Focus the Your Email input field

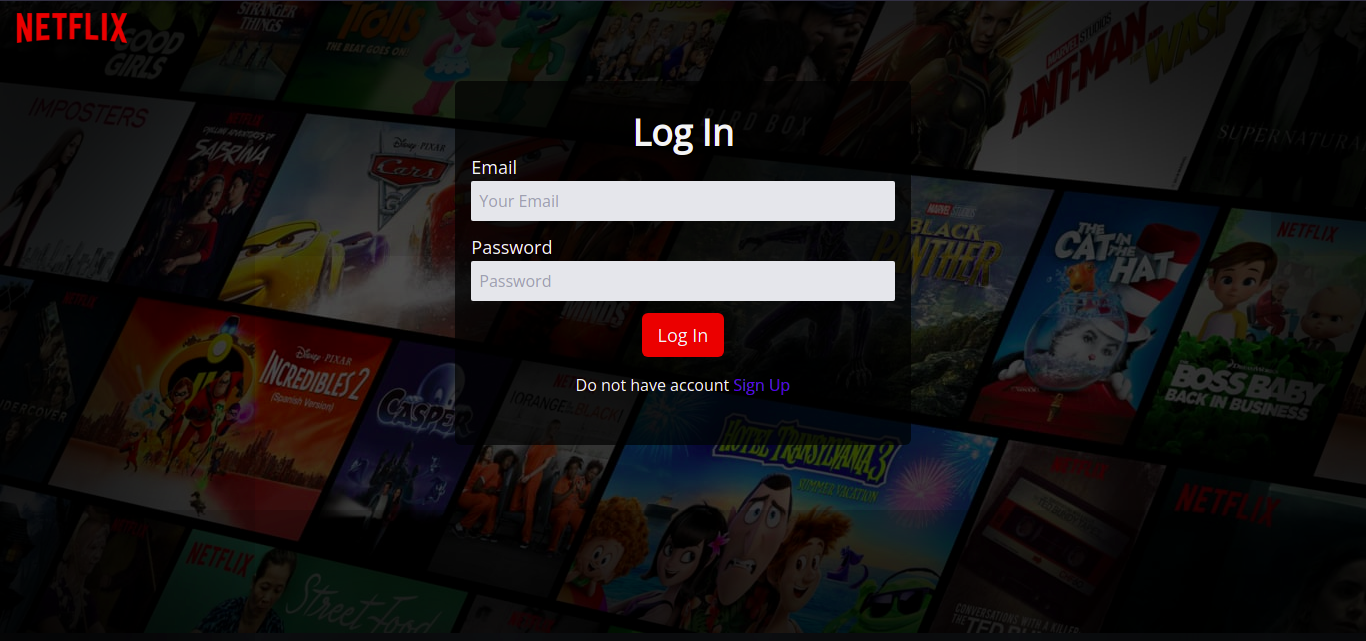[683, 201]
